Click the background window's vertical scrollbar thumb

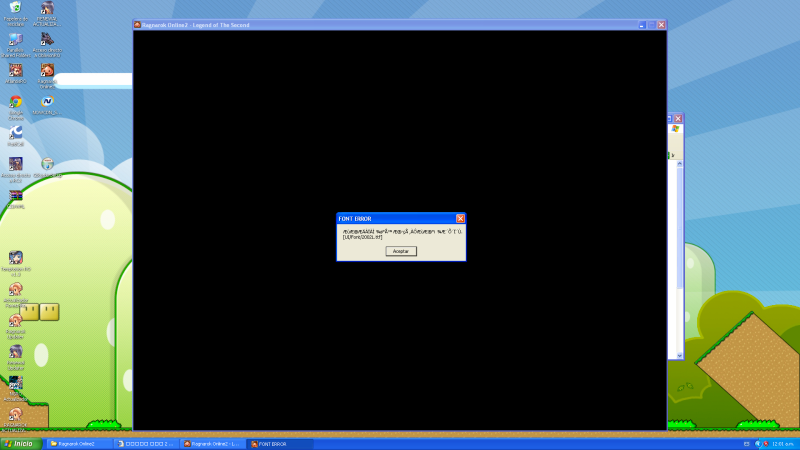pyautogui.click(x=680, y=228)
